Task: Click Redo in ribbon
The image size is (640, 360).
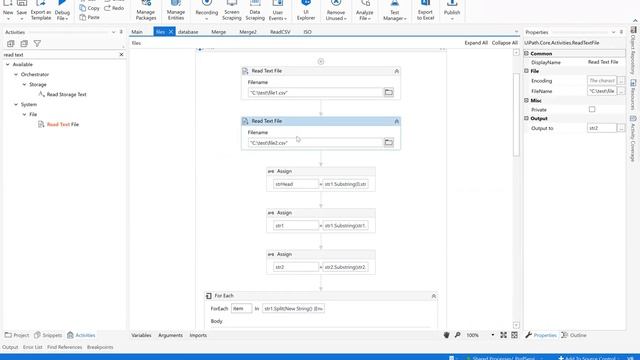Action: pyautogui.click(x=114, y=8)
